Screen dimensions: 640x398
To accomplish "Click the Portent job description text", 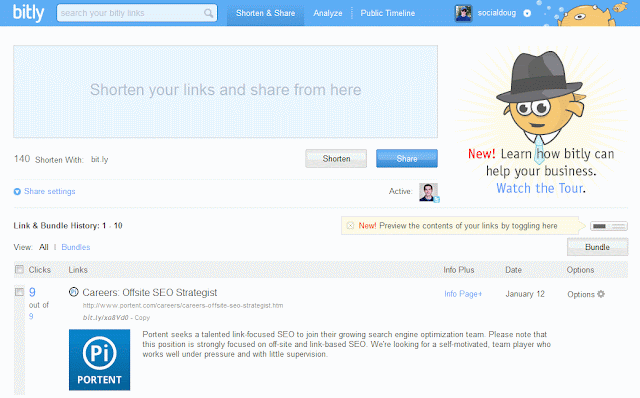I will pos(347,344).
